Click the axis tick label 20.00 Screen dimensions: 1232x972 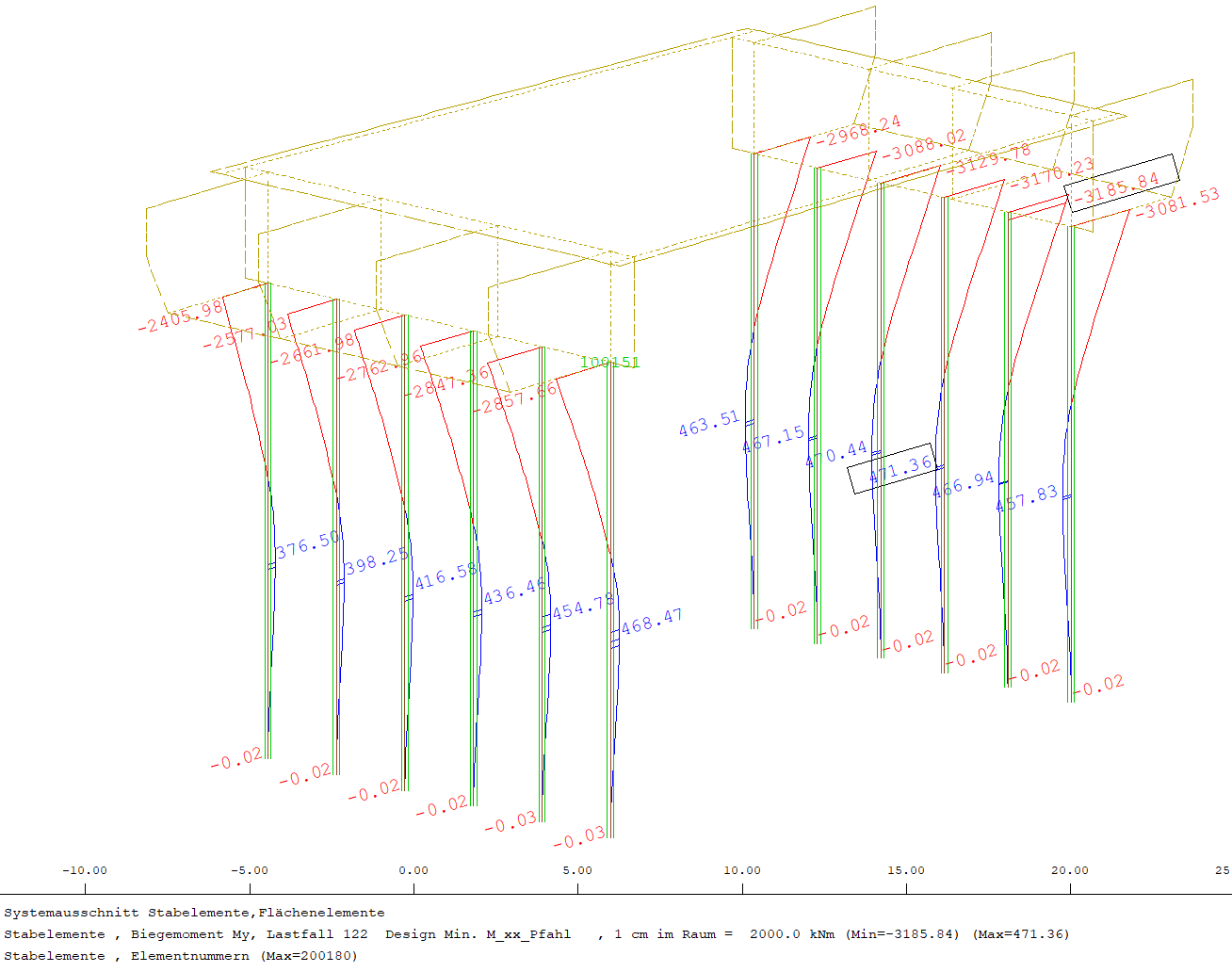(1070, 870)
